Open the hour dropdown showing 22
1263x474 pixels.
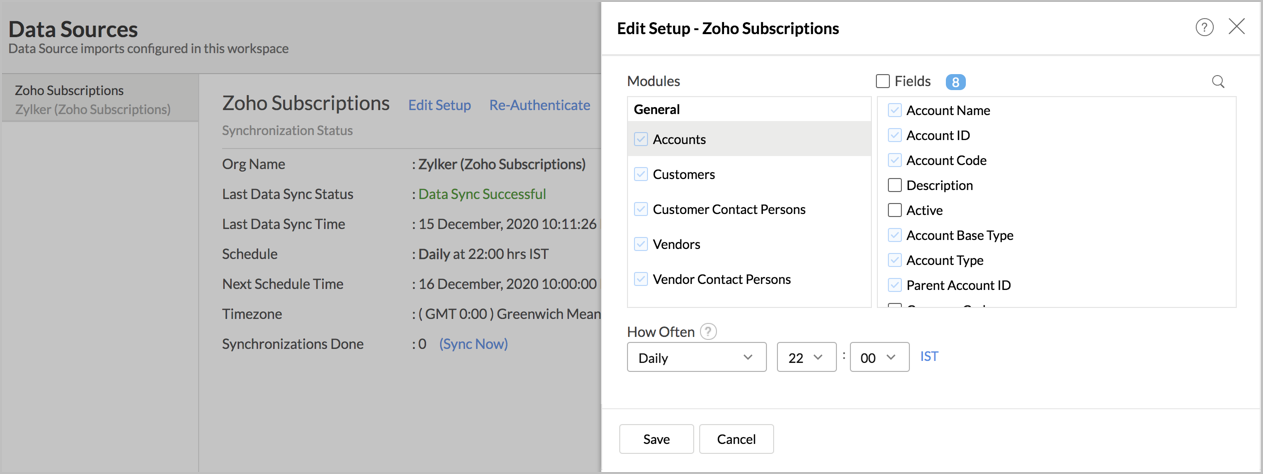806,357
